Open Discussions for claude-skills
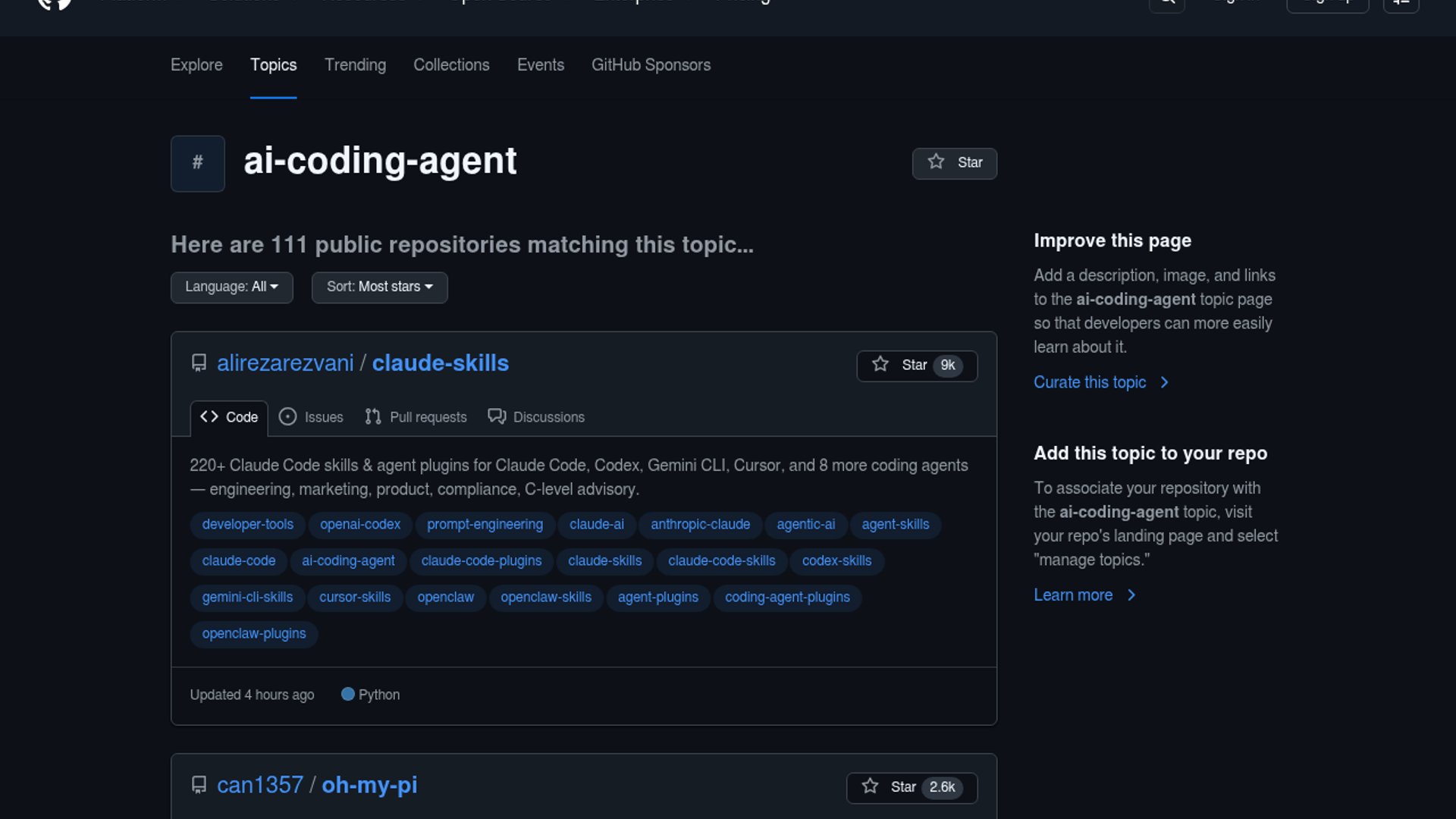Viewport: 1456px width, 819px height. point(536,417)
